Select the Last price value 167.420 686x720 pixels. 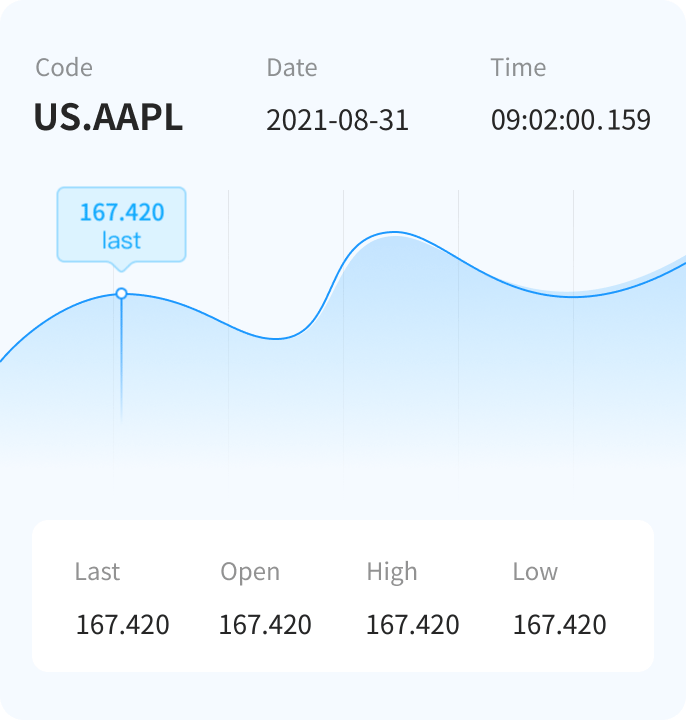pos(123,626)
